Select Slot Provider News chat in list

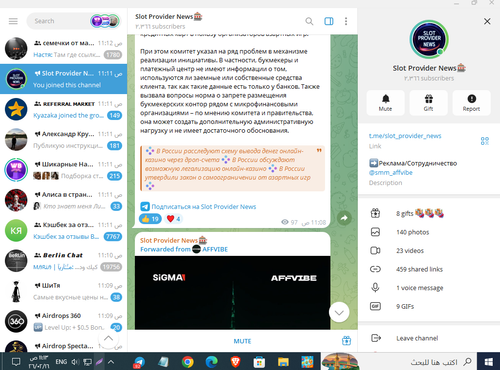coord(63,79)
